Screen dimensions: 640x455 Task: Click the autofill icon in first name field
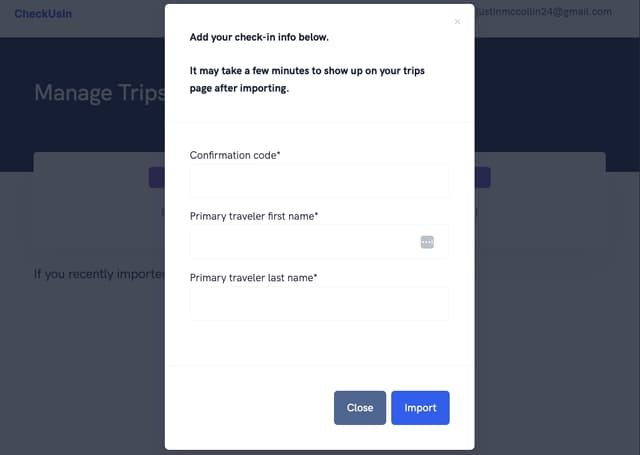tap(427, 242)
